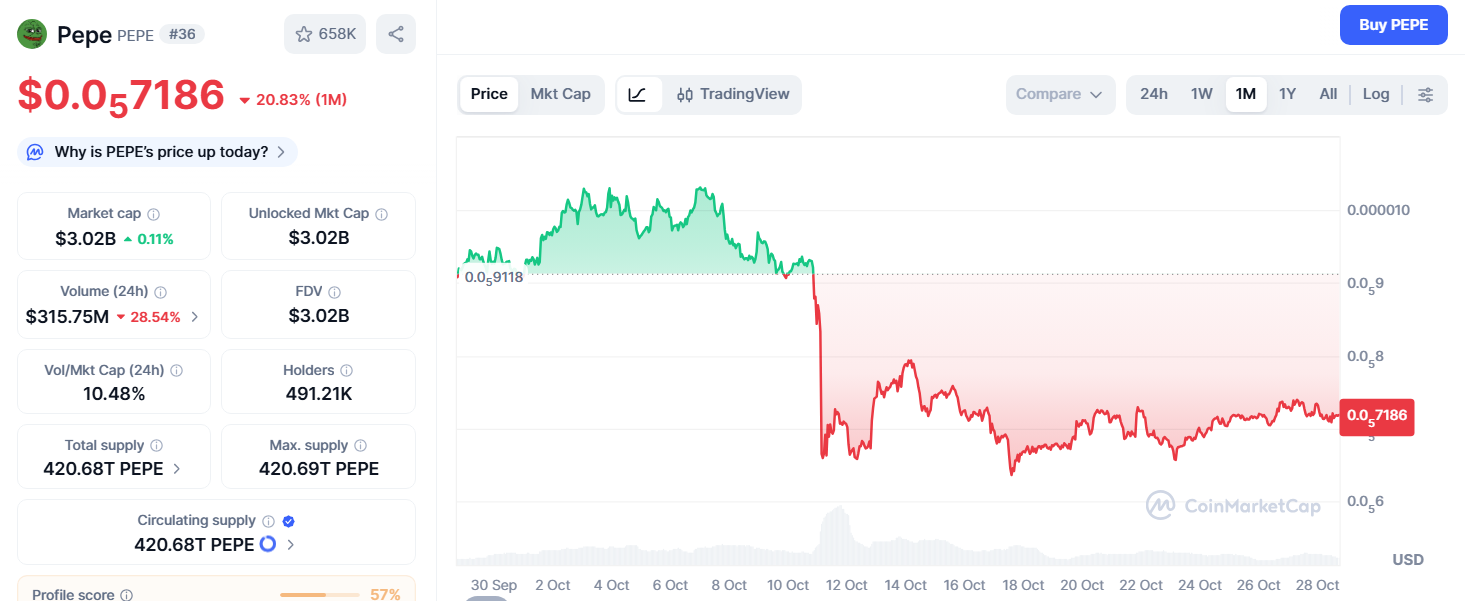
Task: Switch chart view to Mkt Cap
Action: click(561, 94)
